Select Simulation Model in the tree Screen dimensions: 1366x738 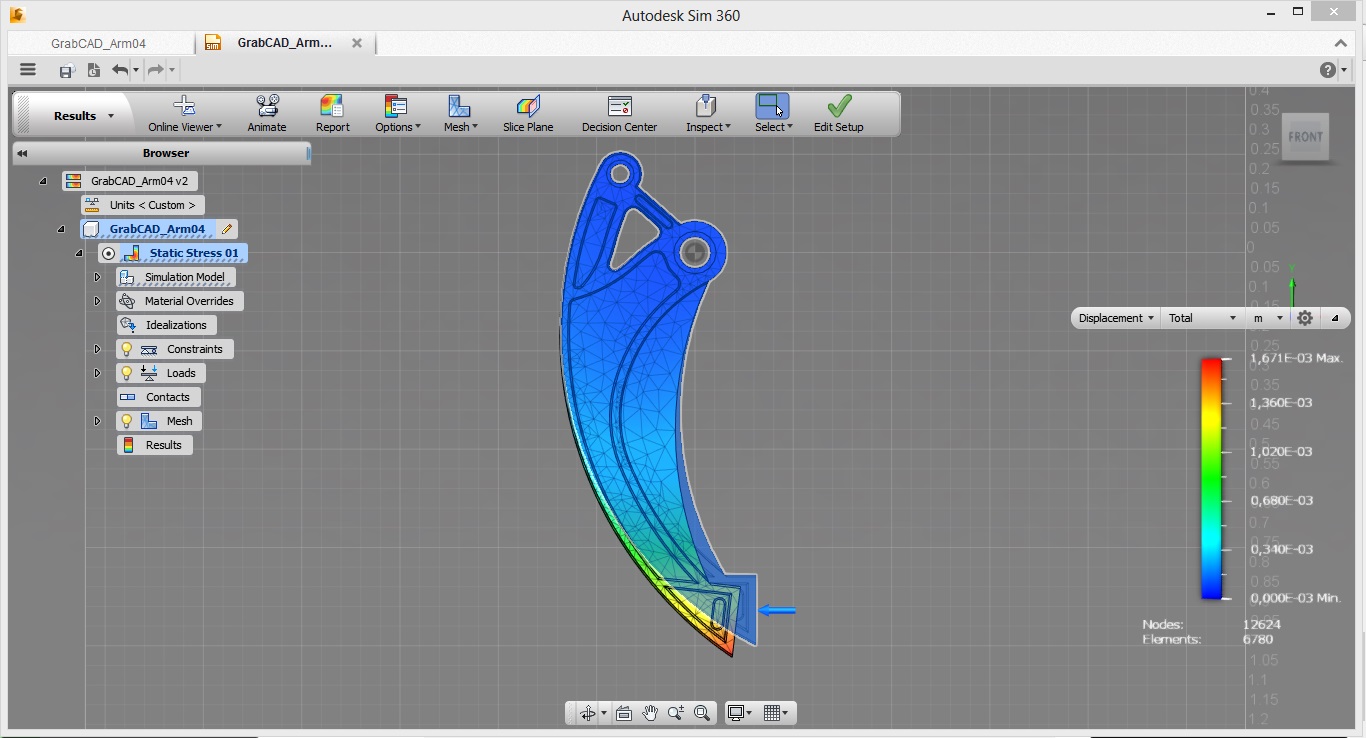pos(176,277)
